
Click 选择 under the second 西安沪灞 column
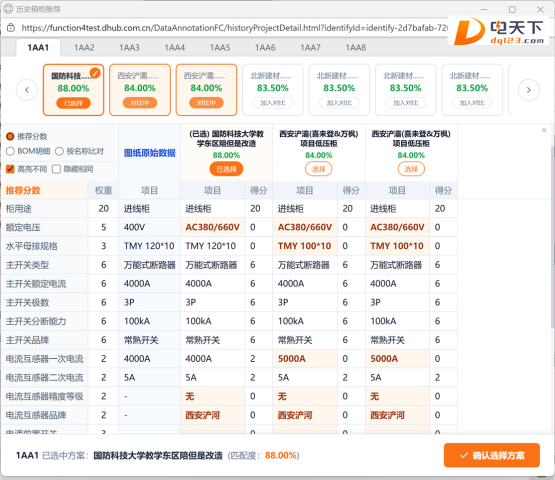(411, 169)
